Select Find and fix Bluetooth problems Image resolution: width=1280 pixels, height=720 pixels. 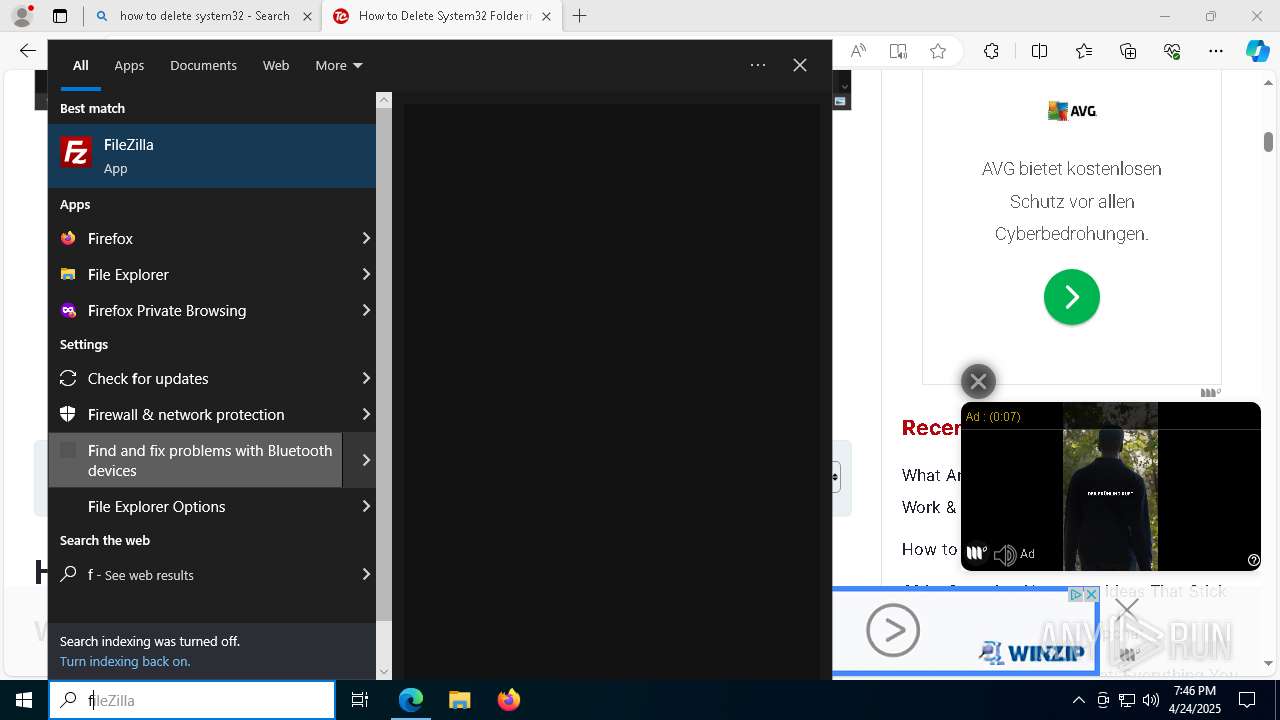click(195, 460)
